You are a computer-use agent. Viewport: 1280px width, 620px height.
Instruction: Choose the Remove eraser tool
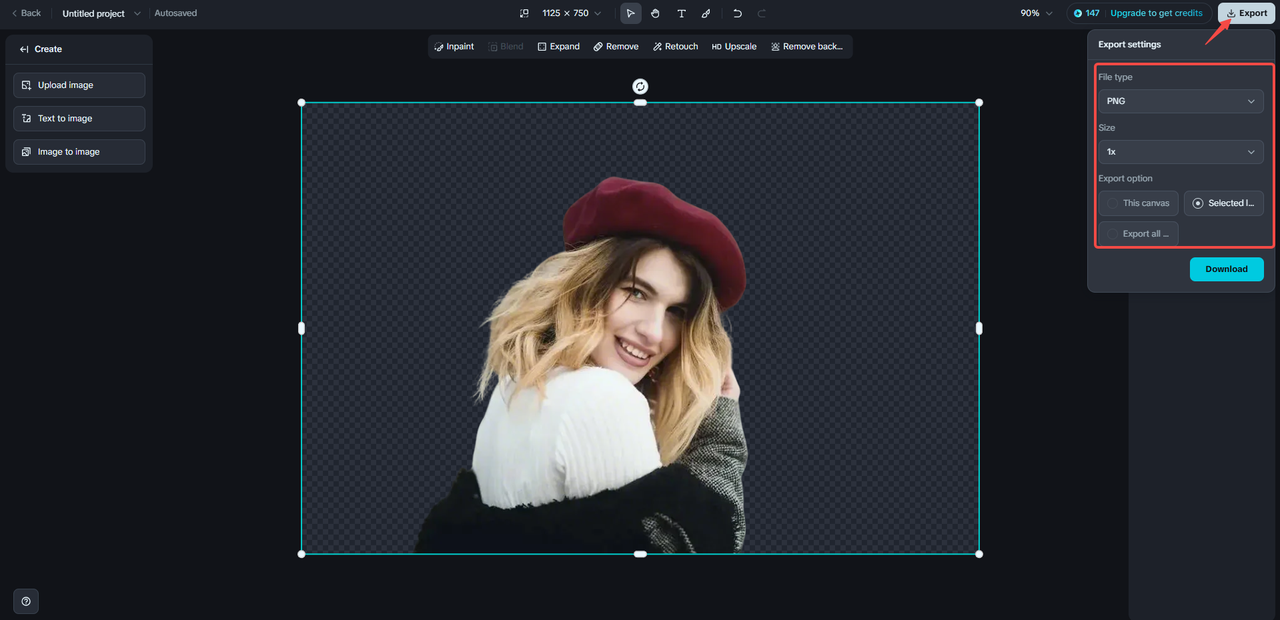(x=615, y=46)
